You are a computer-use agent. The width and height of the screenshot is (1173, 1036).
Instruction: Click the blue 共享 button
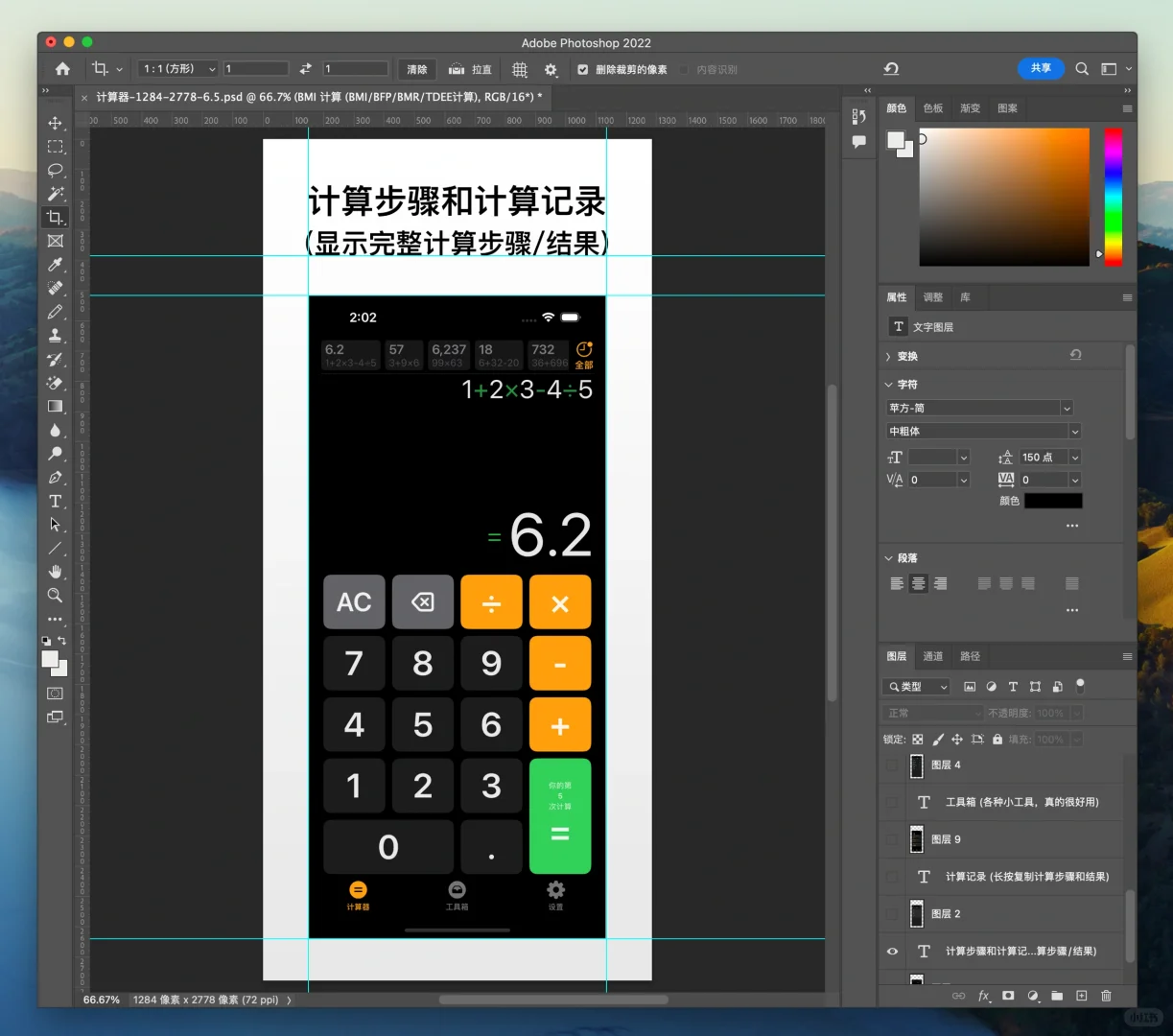pyautogui.click(x=1041, y=68)
